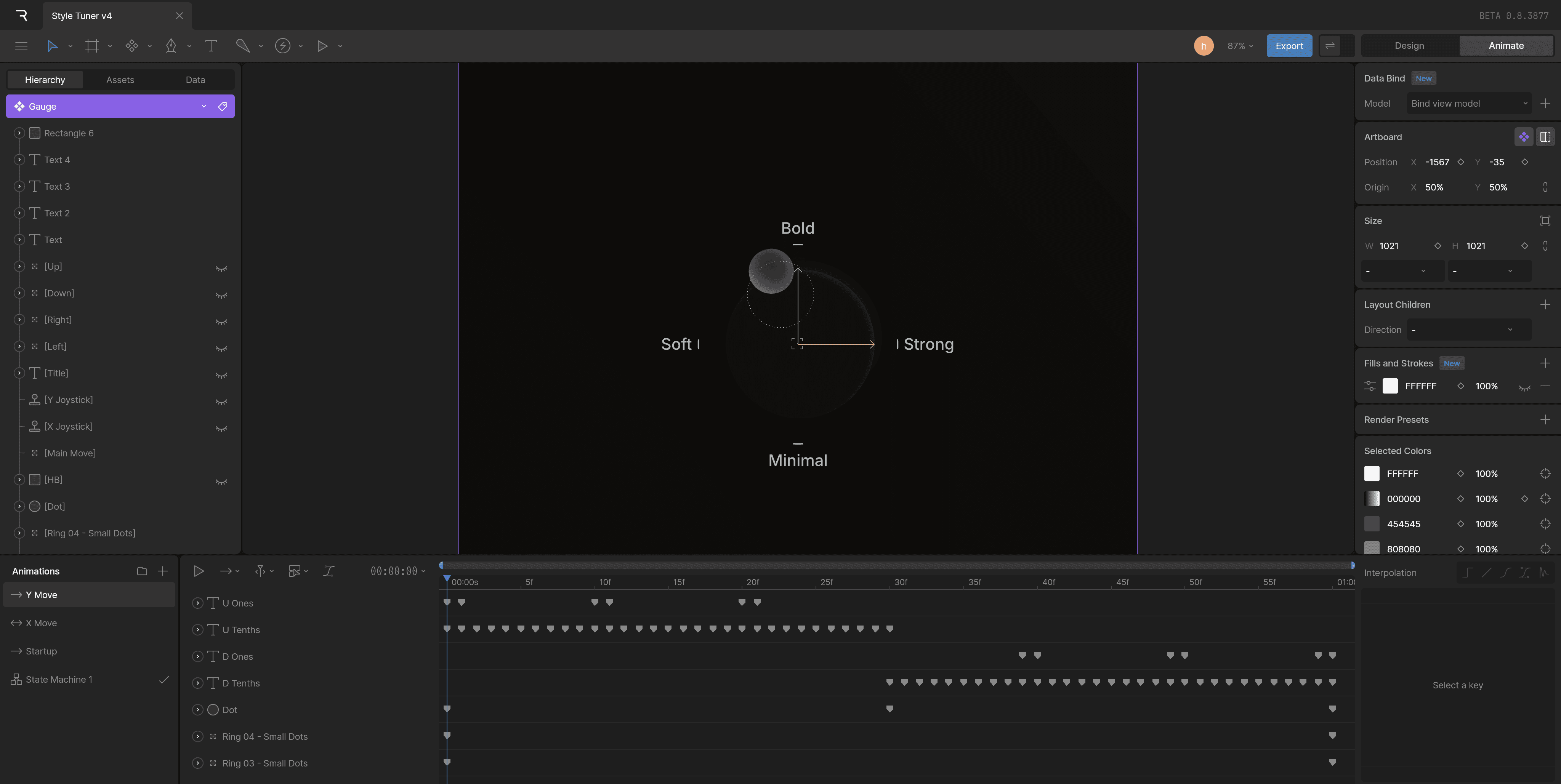1561x784 pixels.
Task: Click the toolbar play preview icon
Action: [x=322, y=46]
